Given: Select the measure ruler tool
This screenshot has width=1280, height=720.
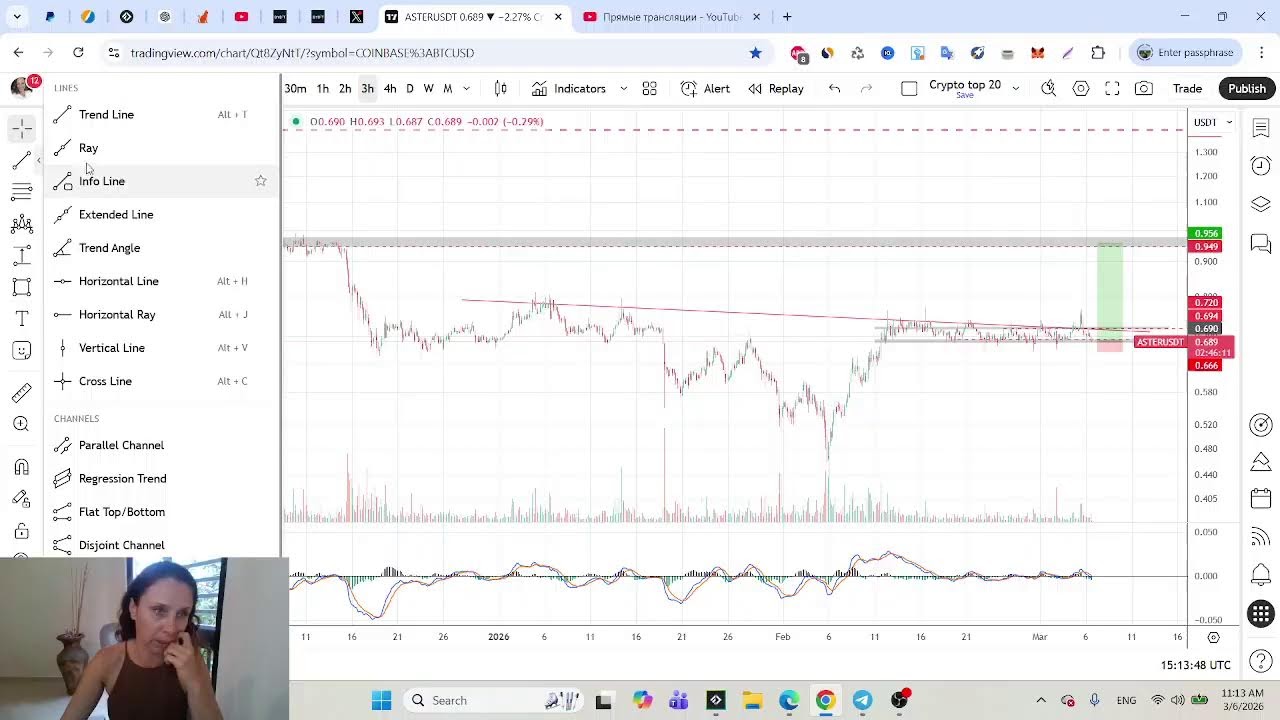Looking at the screenshot, I should click(x=21, y=393).
